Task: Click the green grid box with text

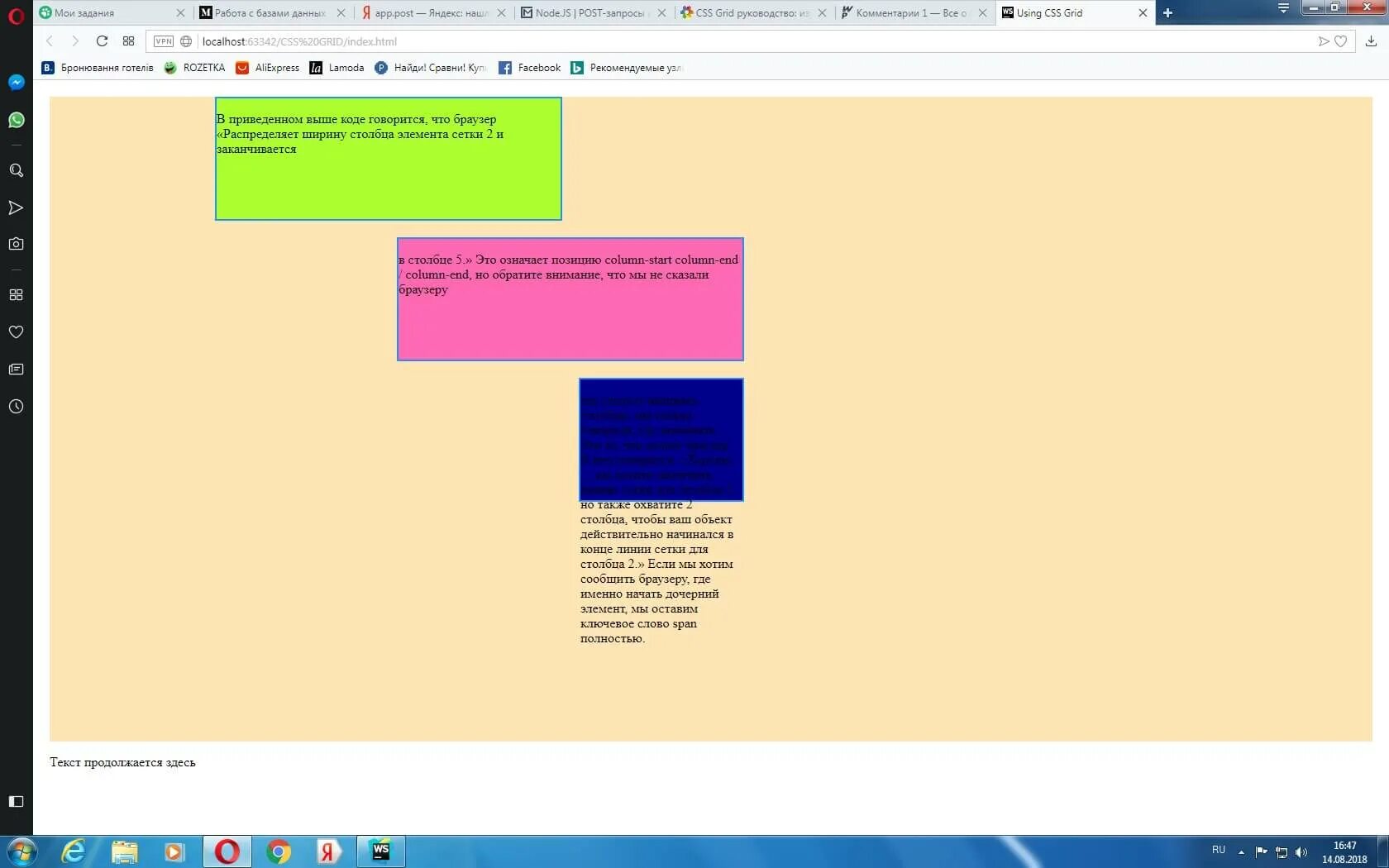Action: coord(389,159)
